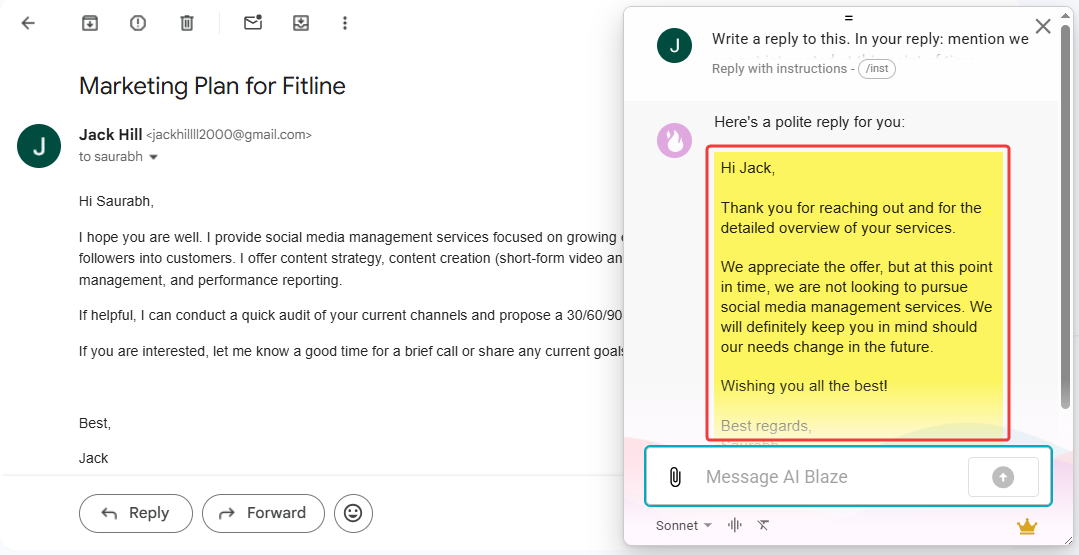Viewport: 1079px width, 555px height.
Task: Click the Reply button
Action: point(136,513)
